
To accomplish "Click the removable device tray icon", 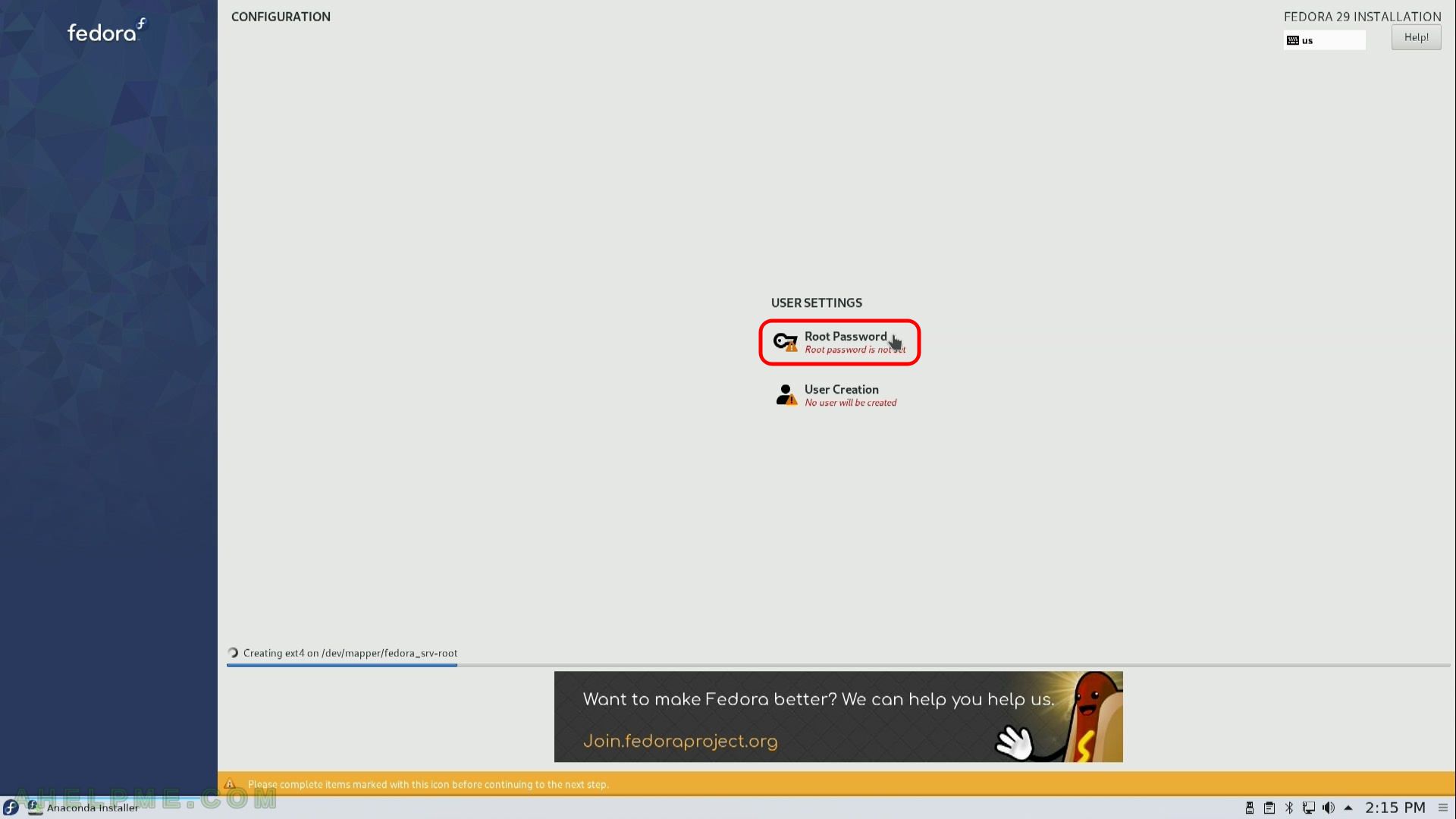I will click(1250, 808).
